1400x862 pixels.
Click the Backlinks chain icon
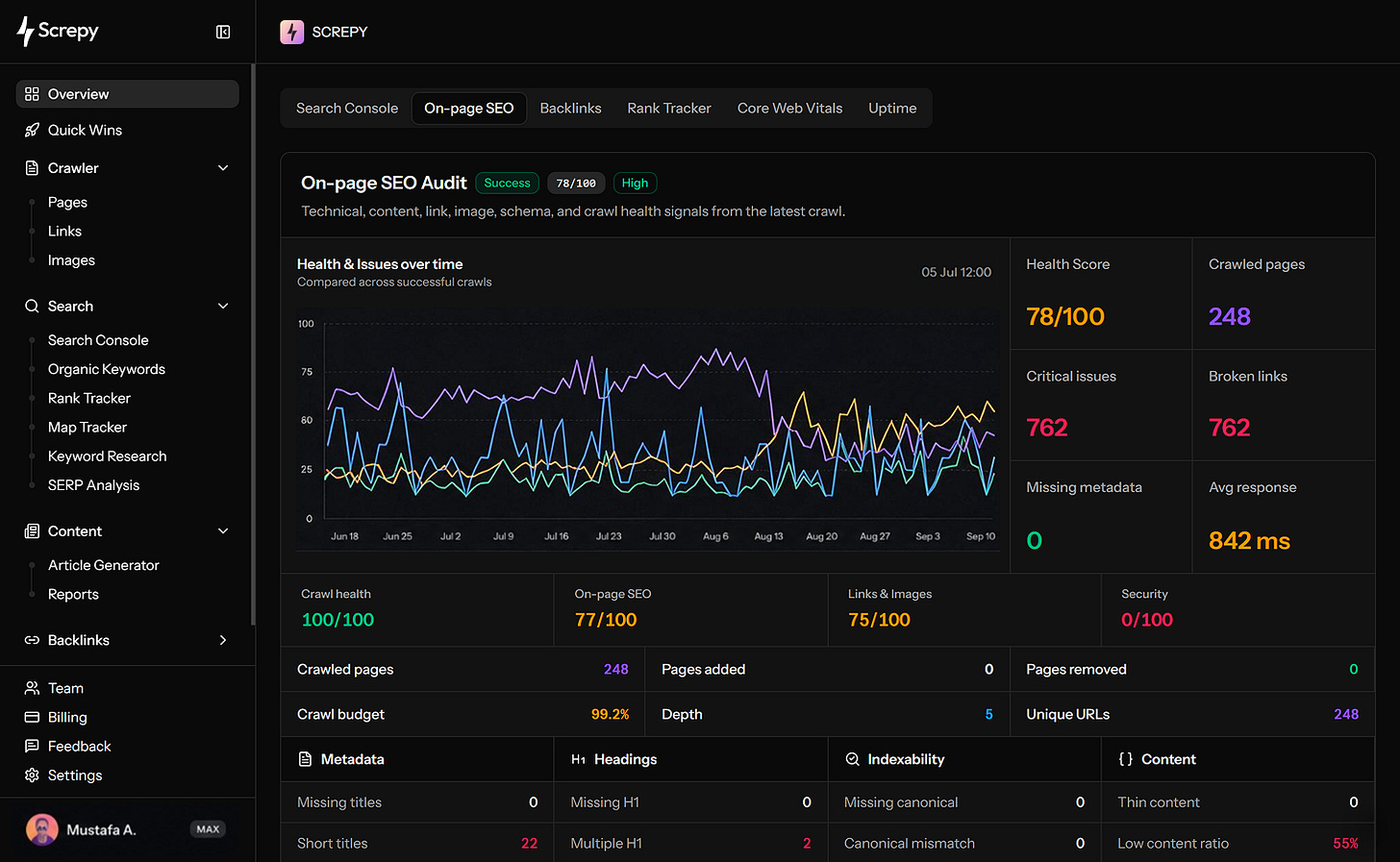point(32,640)
